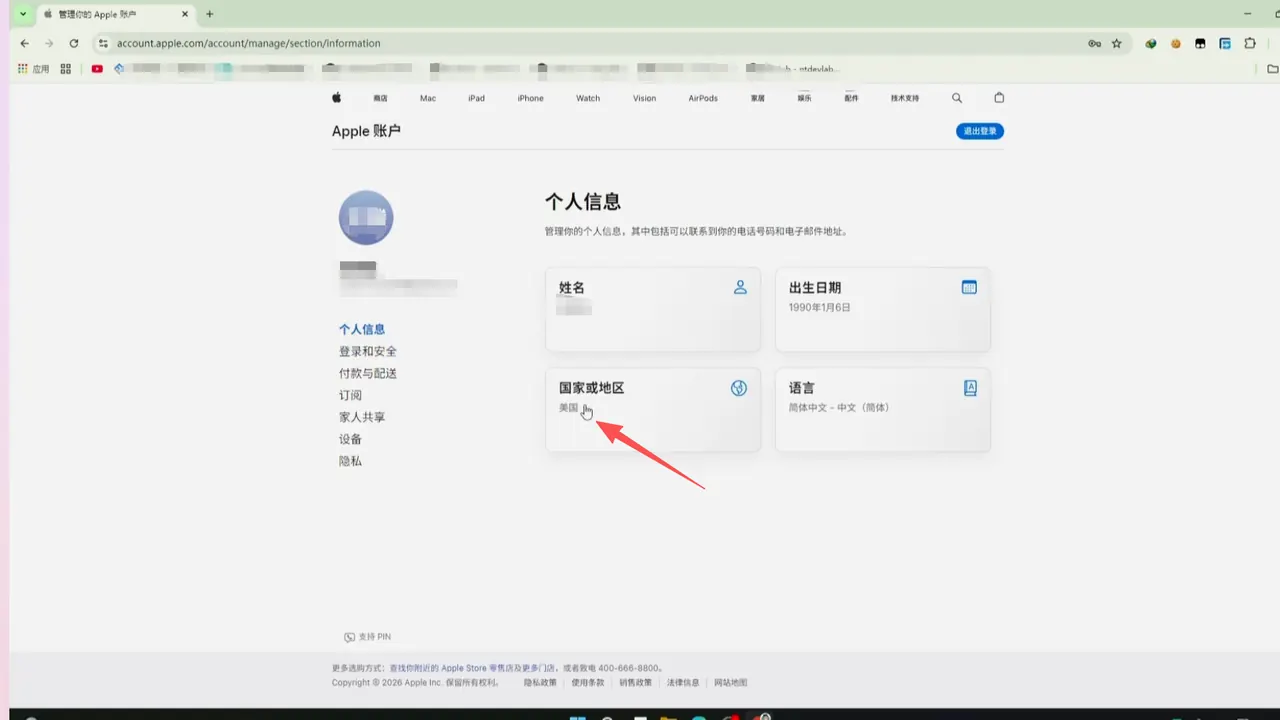Image resolution: width=1280 pixels, height=720 pixels.
Task: Open the Watch menu item
Action: click(588, 98)
